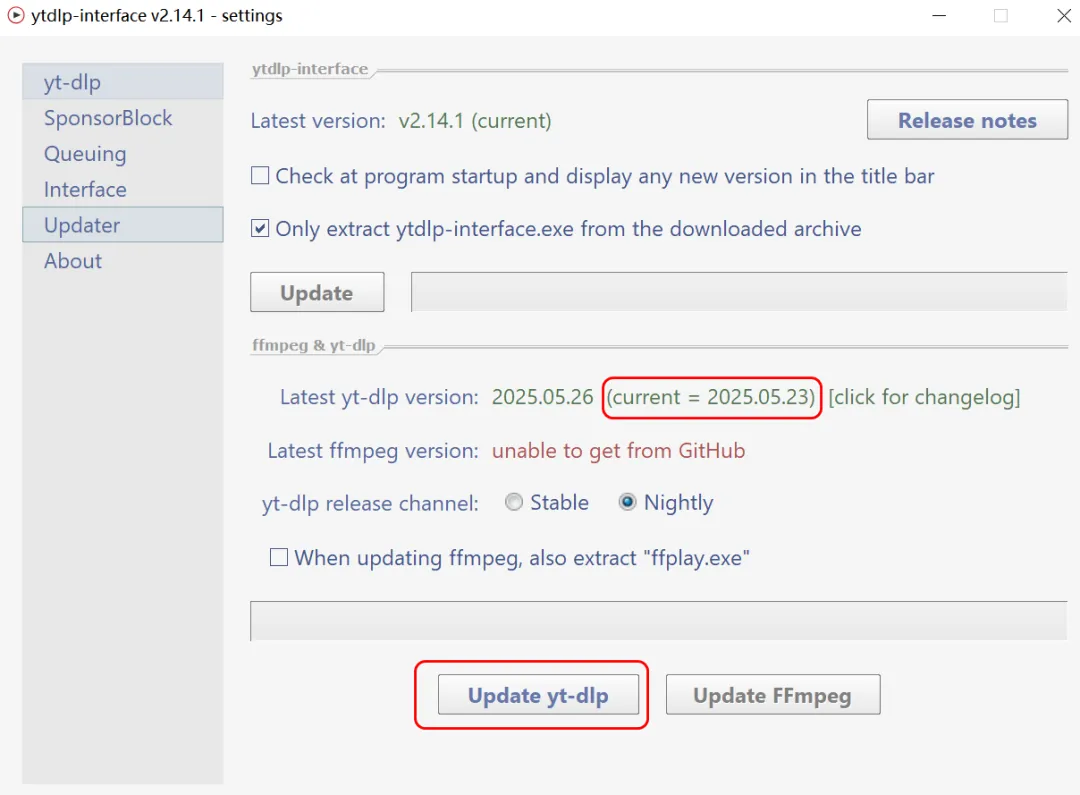
Task: Click the Update yt-dlp button
Action: point(538,694)
